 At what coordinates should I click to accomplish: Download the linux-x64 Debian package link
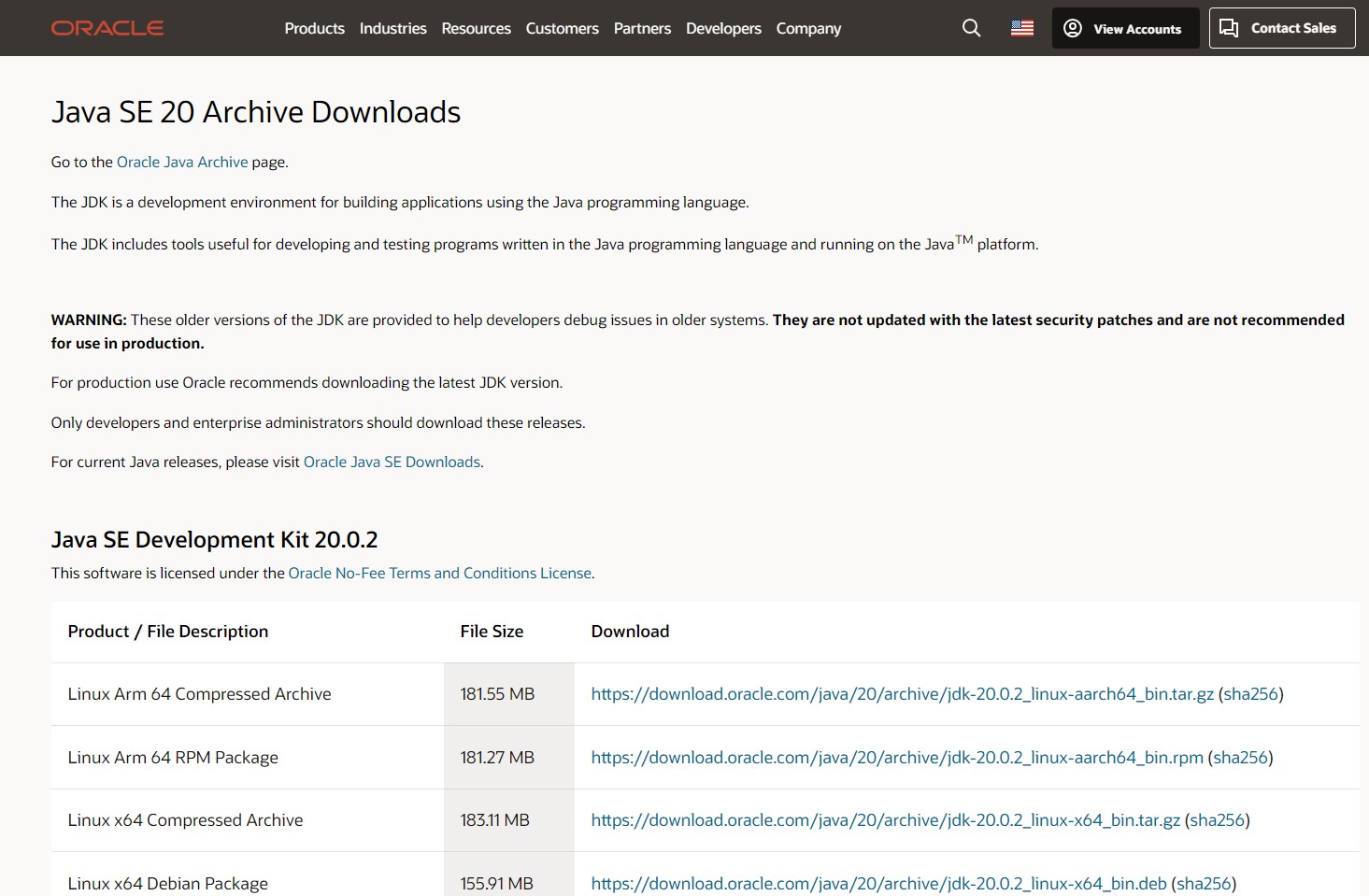(878, 884)
